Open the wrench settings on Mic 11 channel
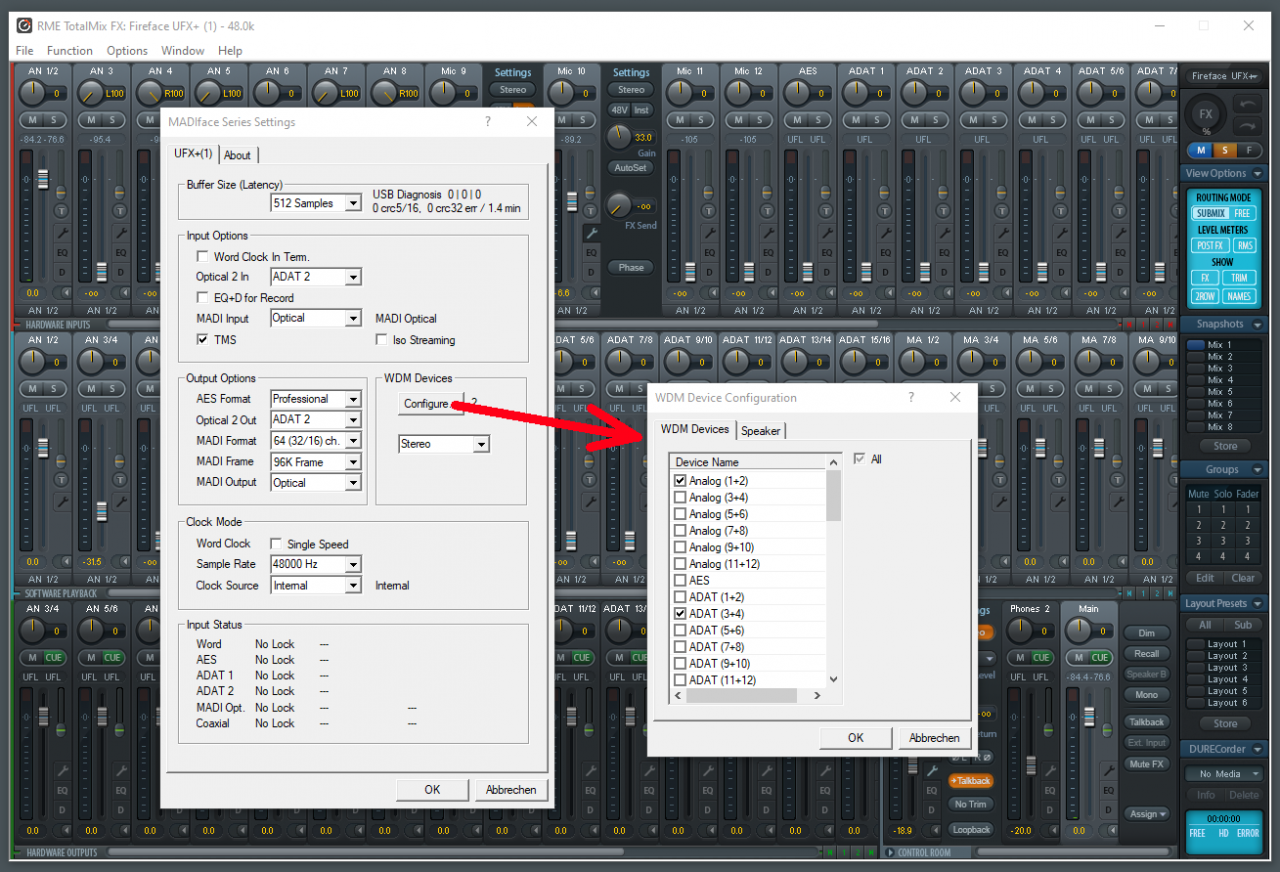Image resolution: width=1280 pixels, height=872 pixels. (709, 232)
